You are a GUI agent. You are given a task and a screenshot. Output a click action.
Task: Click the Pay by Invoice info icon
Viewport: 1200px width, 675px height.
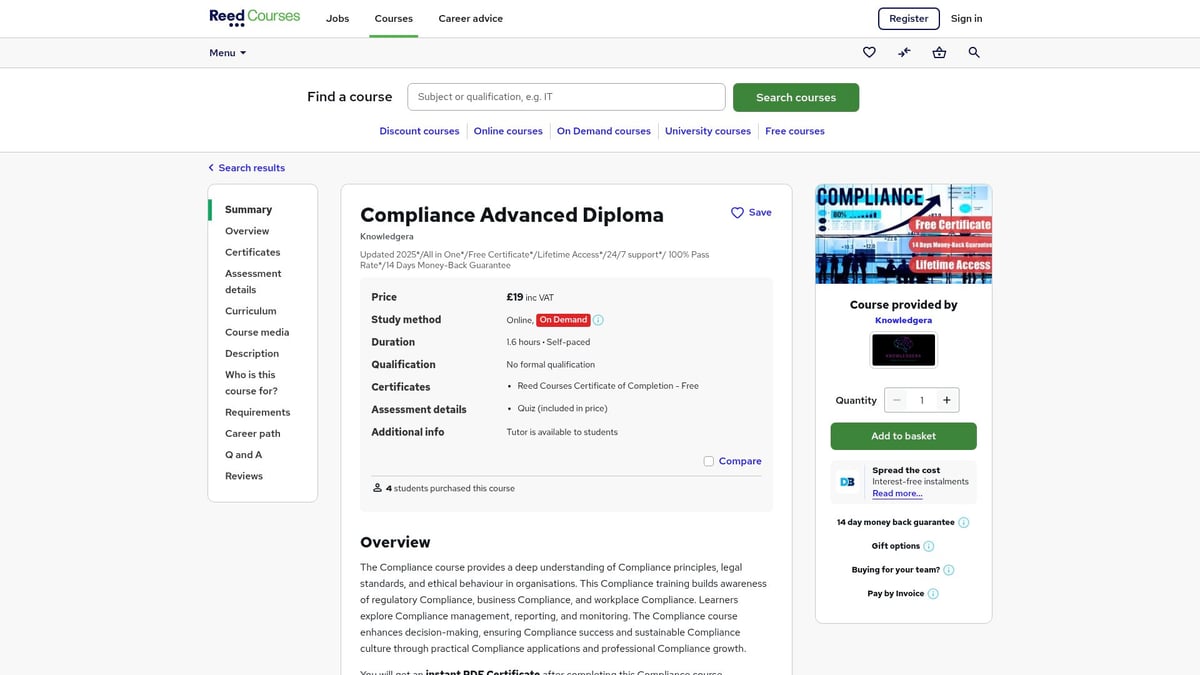(x=933, y=593)
